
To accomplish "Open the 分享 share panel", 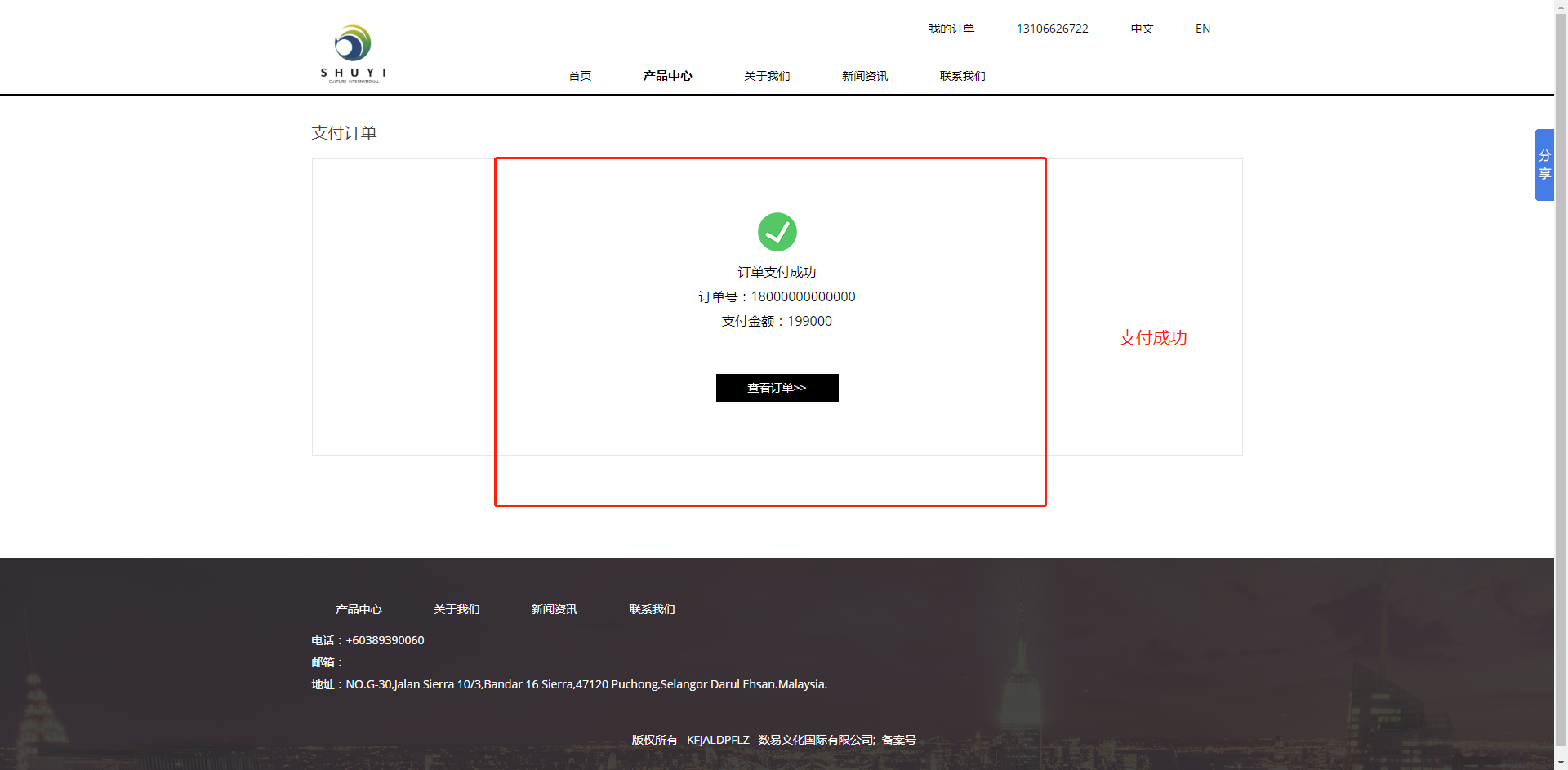I will [1544, 164].
